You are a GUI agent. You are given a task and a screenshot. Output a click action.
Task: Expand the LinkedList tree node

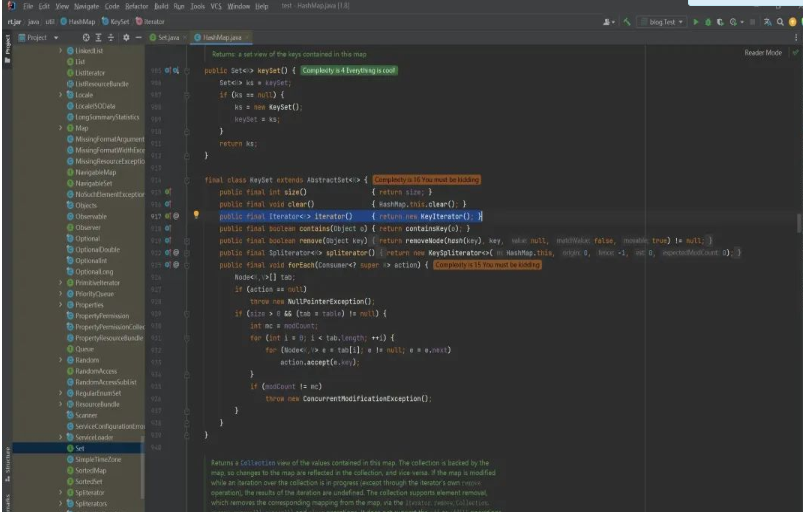(60, 51)
